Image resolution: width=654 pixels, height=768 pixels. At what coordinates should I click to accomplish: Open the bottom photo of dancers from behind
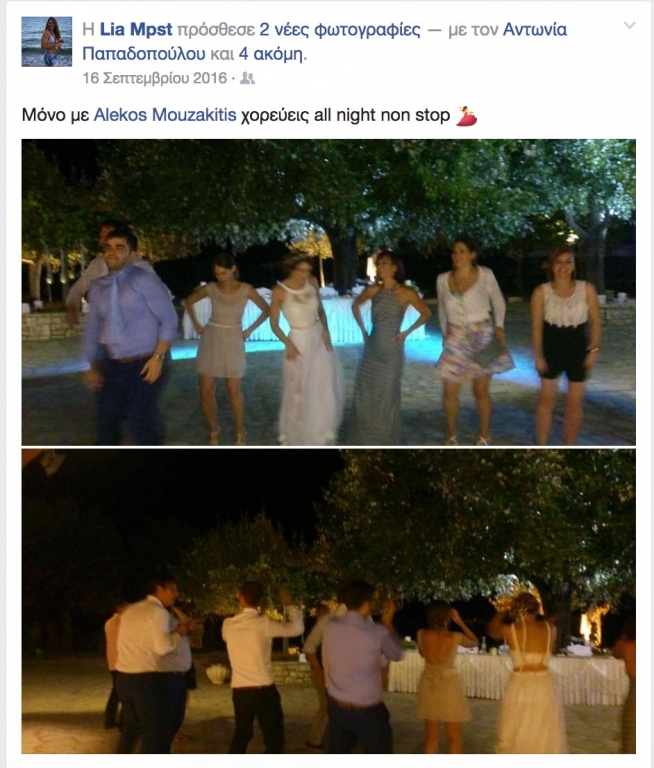[x=329, y=601]
